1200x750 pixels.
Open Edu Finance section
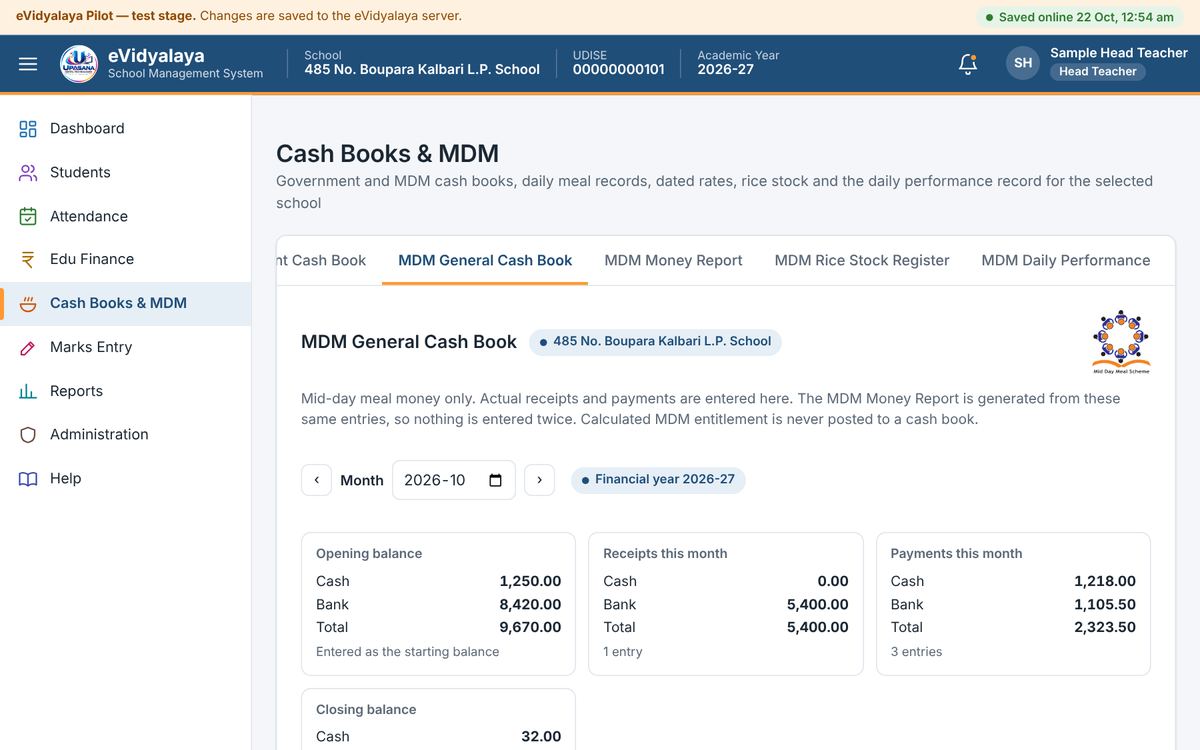125,259
